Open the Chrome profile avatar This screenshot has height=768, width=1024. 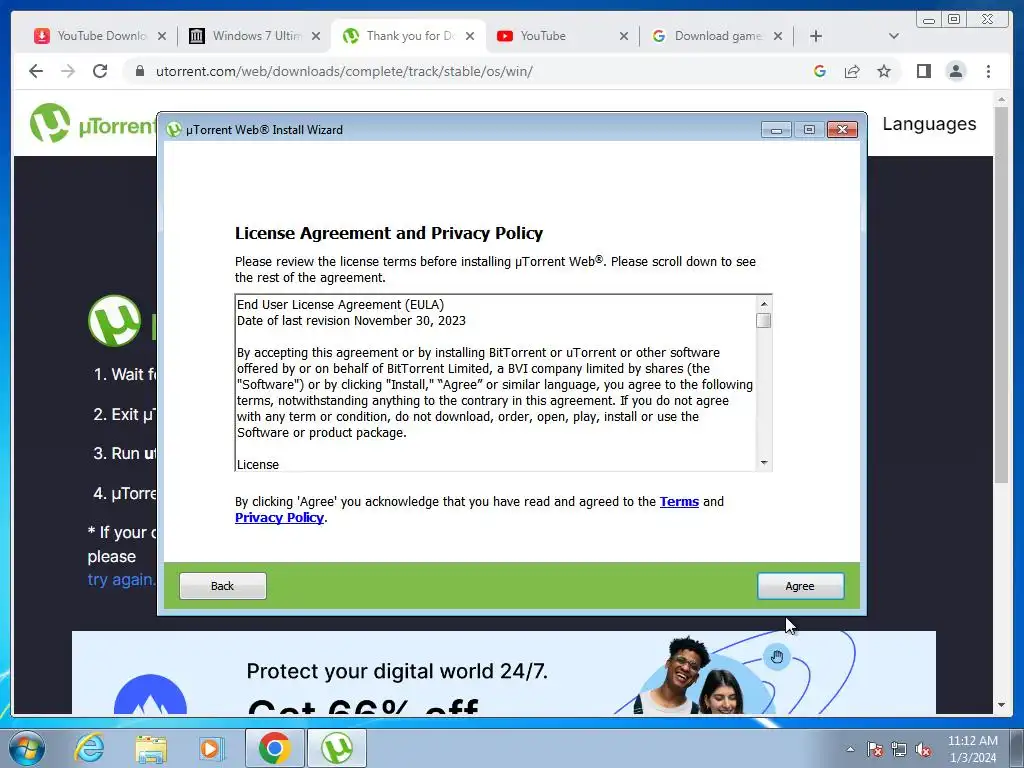tap(955, 71)
